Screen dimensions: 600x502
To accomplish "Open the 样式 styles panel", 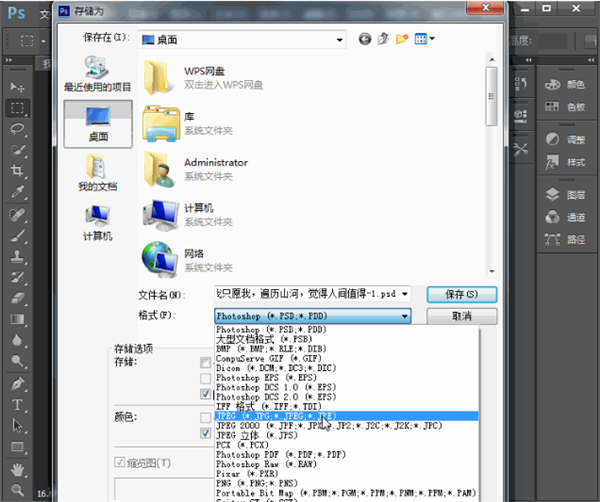I will tap(565, 162).
